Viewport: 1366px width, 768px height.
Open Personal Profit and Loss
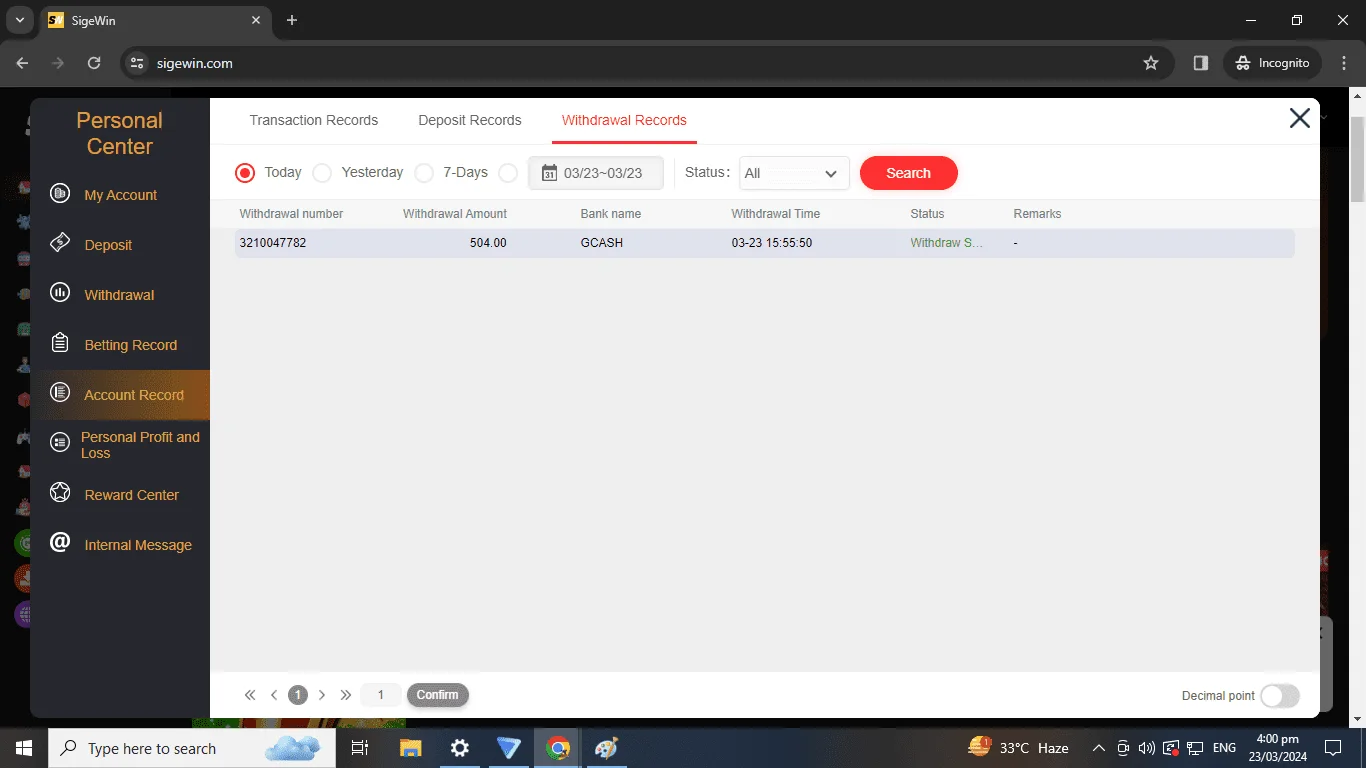pyautogui.click(x=140, y=445)
